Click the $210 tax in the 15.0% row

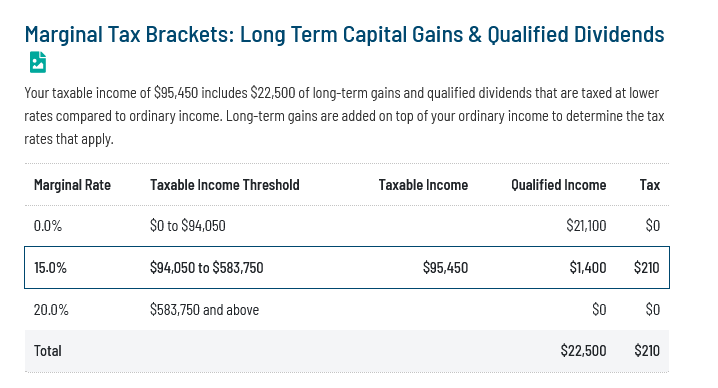tap(647, 268)
